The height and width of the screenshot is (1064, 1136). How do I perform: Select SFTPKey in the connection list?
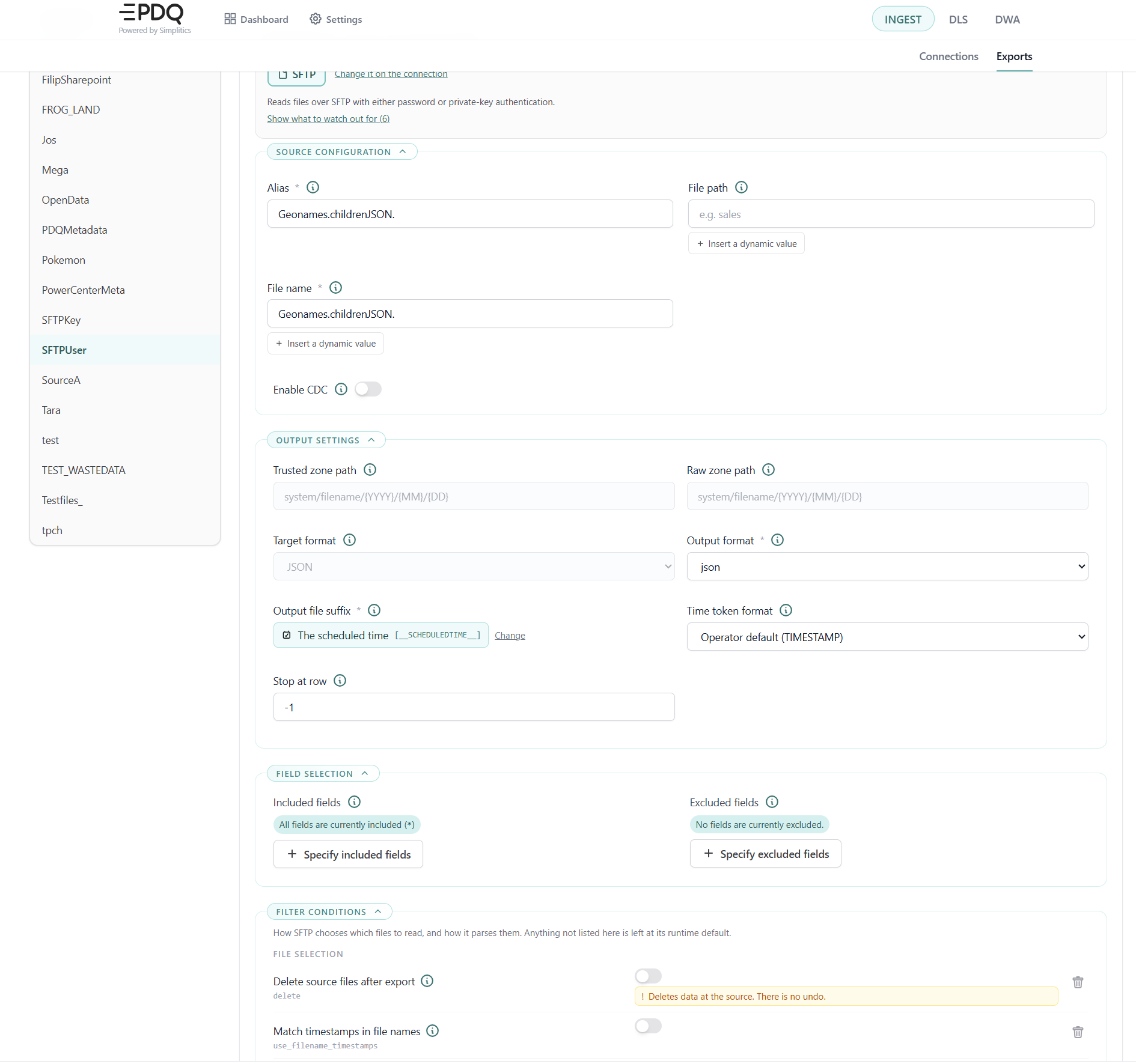click(125, 320)
